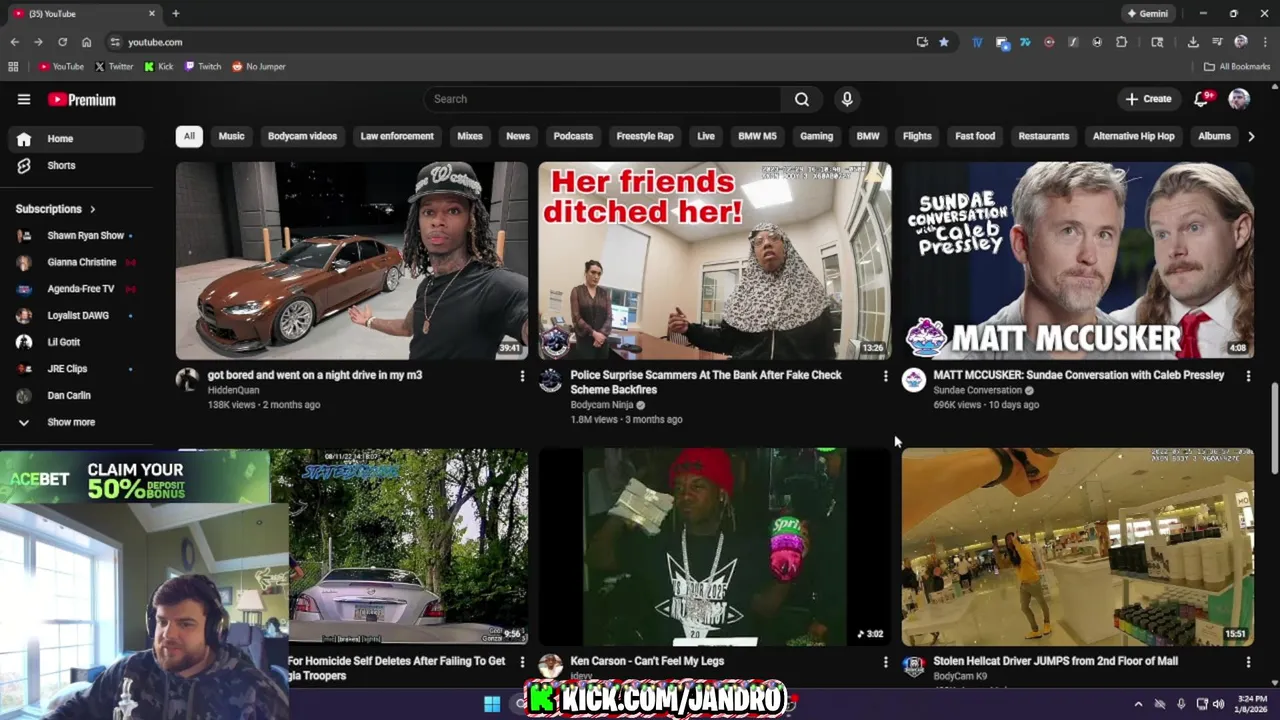
Task: Open the No Jumper bookmark
Action: coord(259,67)
